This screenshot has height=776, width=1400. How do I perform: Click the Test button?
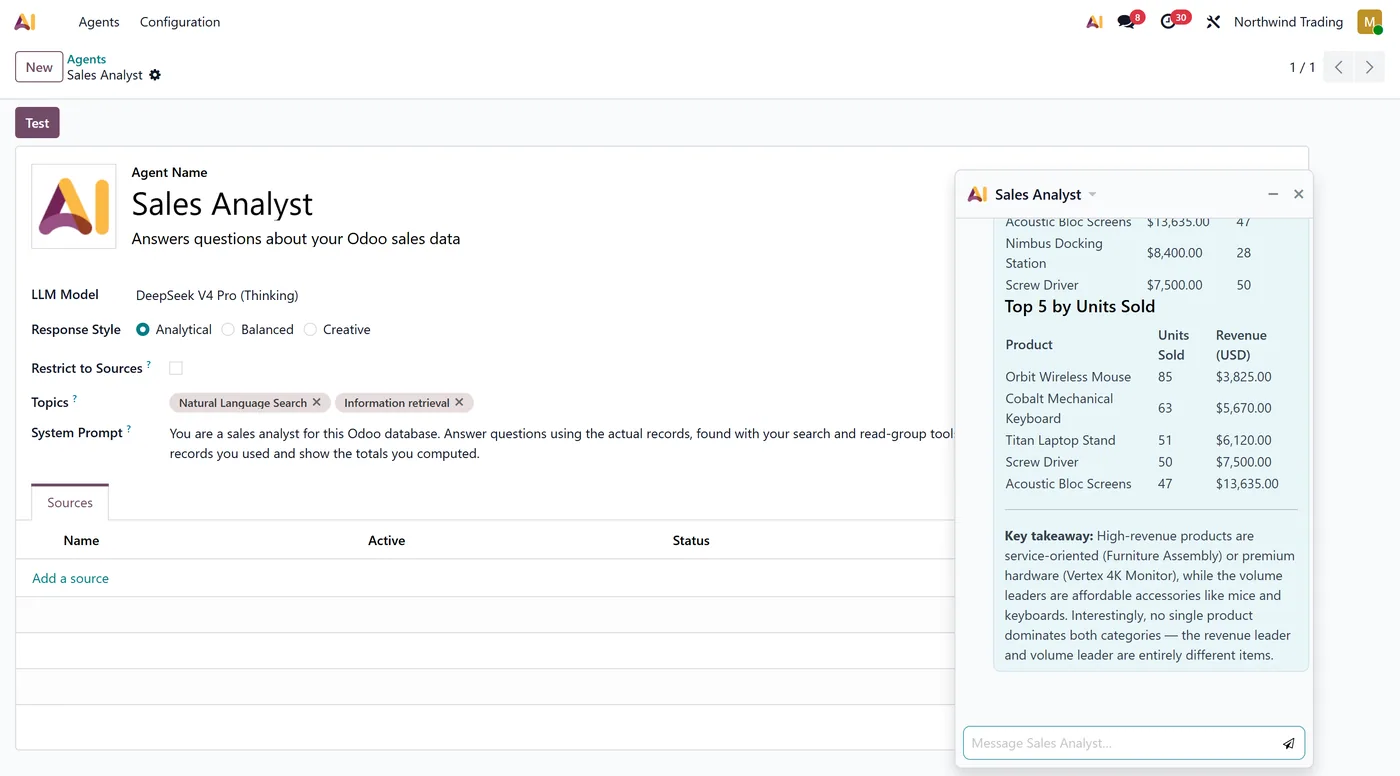[x=37, y=123]
